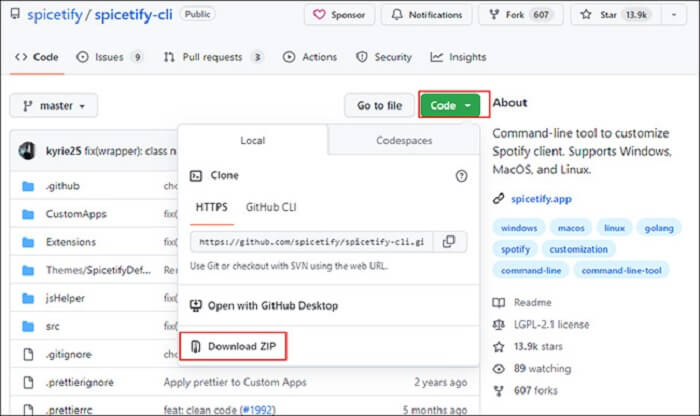Click kyrie25 avatar image
Image resolution: width=700 pixels, height=416 pixels.
pos(27,151)
